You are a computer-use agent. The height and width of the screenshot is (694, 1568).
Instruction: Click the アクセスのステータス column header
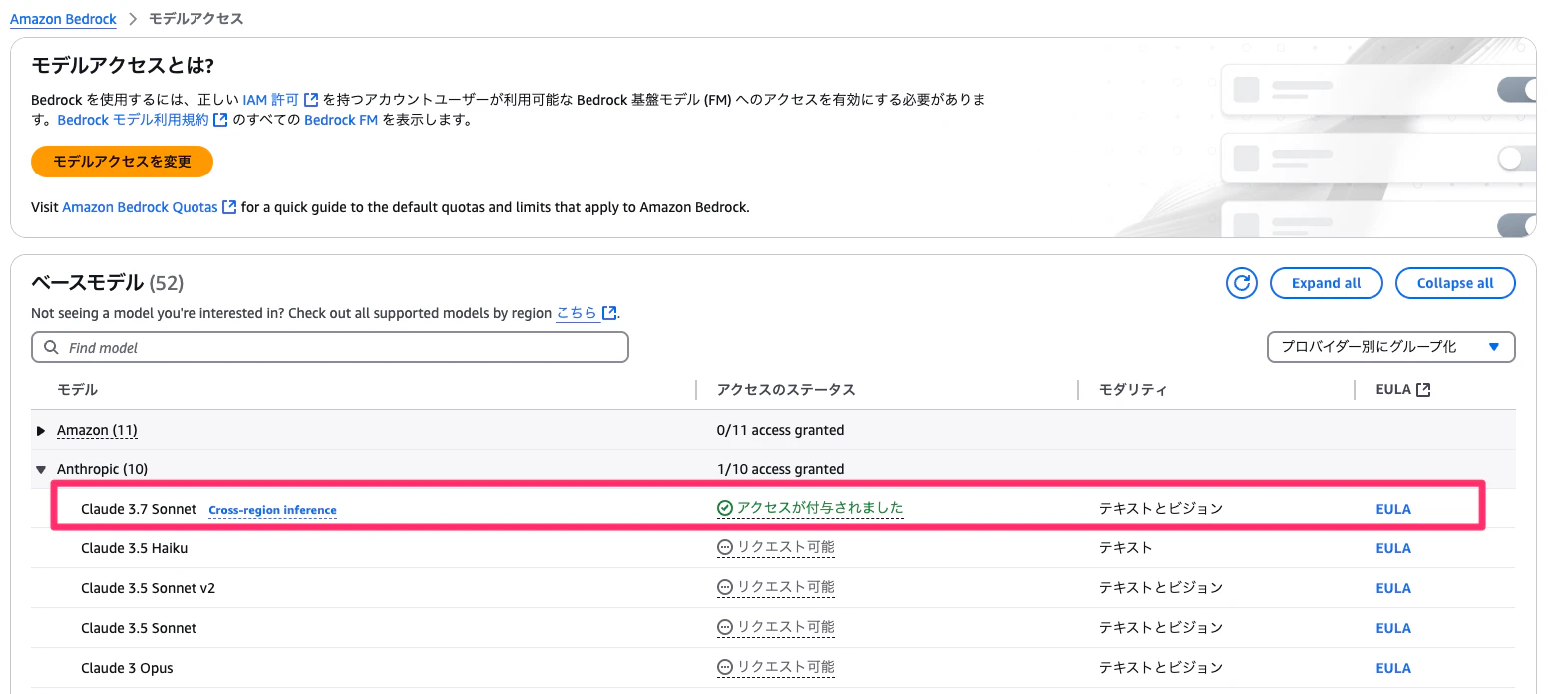coord(786,390)
